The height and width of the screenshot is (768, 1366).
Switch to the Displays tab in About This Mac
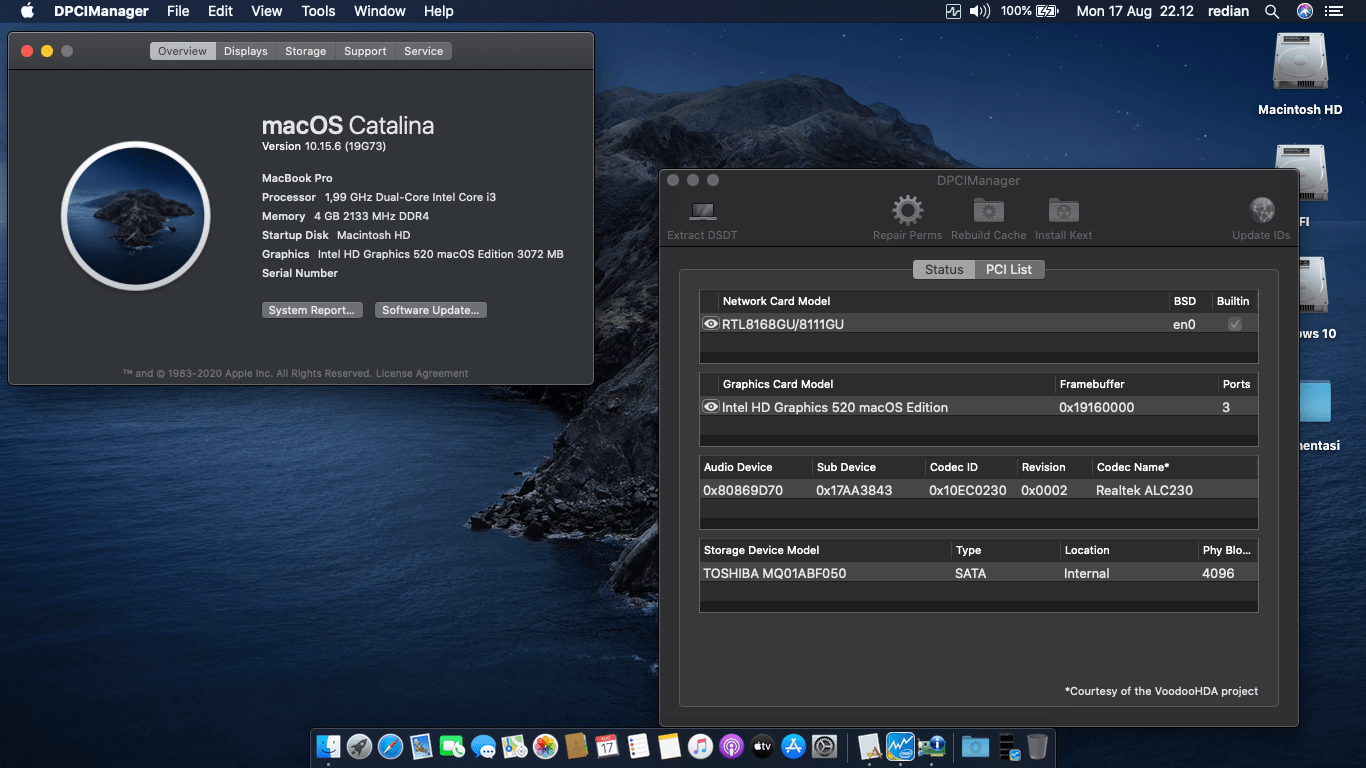pos(246,51)
